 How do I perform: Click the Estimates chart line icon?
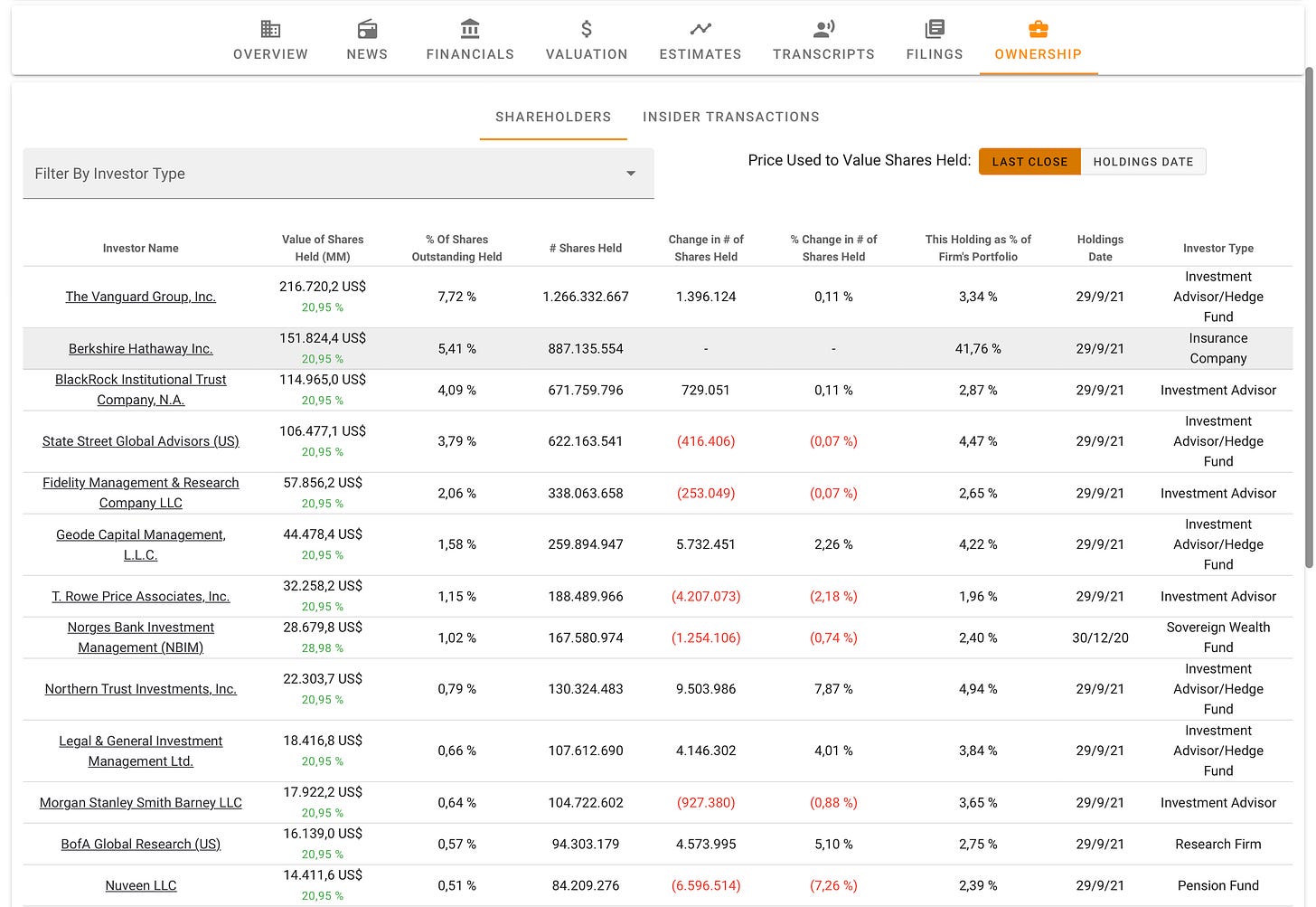pos(700,29)
